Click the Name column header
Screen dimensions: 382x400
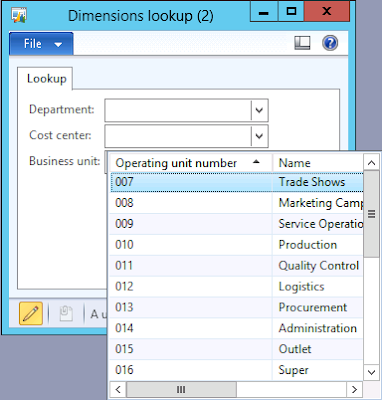pos(317,163)
